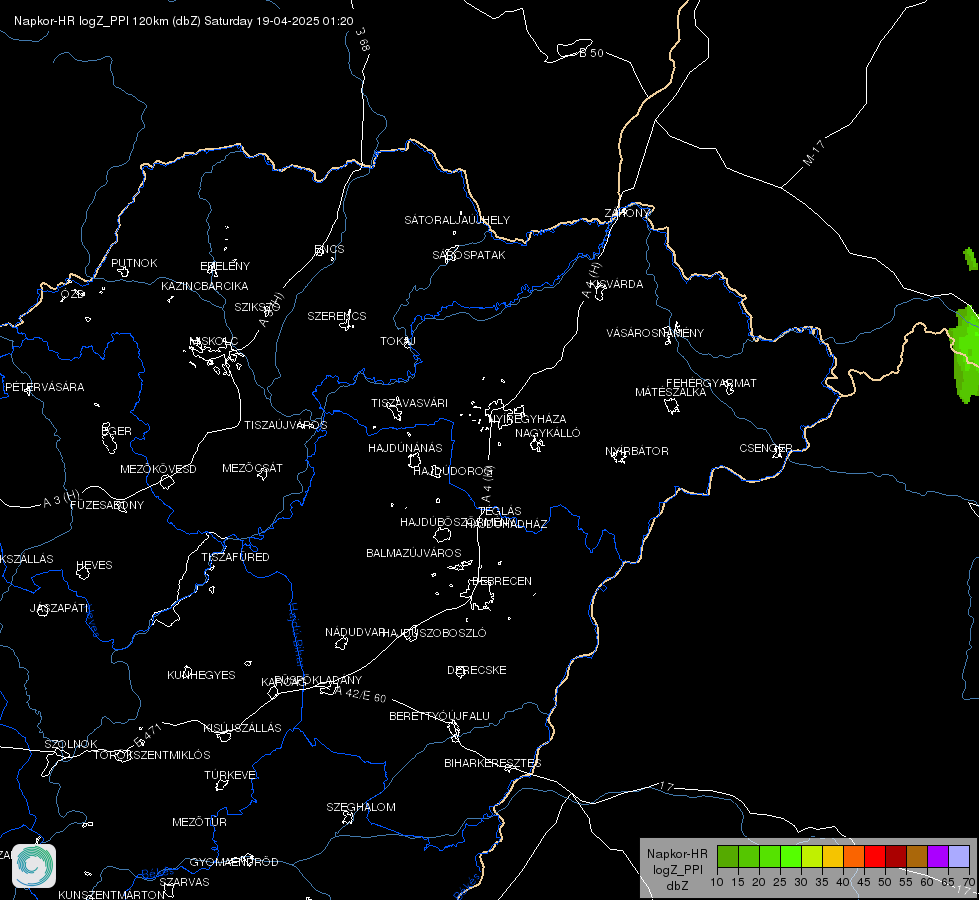This screenshot has height=900, width=979.
Task: Click the MISKOLC city label
Action: (x=214, y=341)
